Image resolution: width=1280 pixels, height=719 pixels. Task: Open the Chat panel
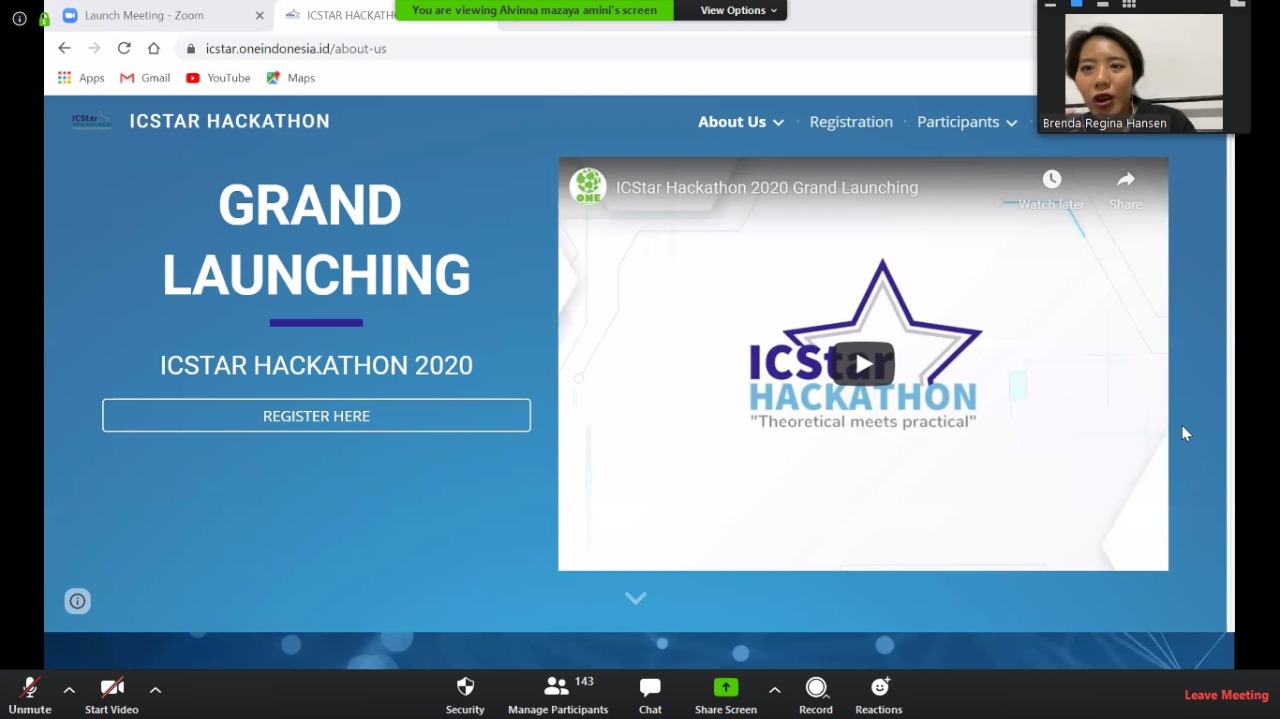(650, 694)
